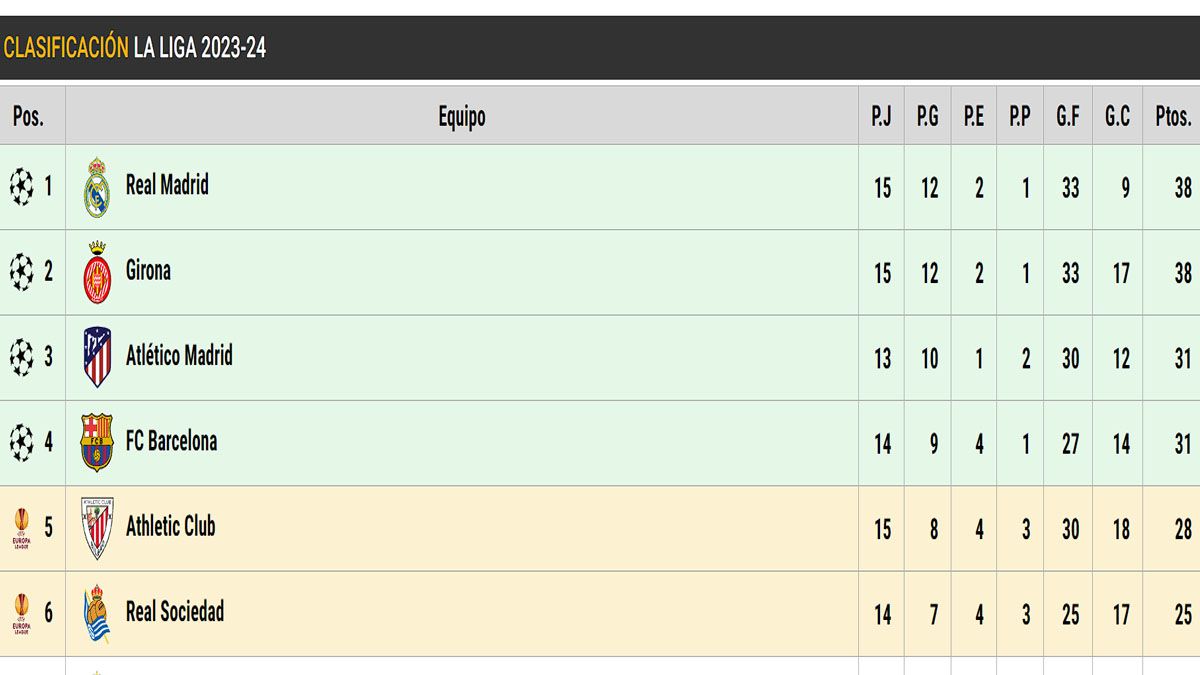Click the Equipo column header
The image size is (1200, 675).
coord(462,116)
